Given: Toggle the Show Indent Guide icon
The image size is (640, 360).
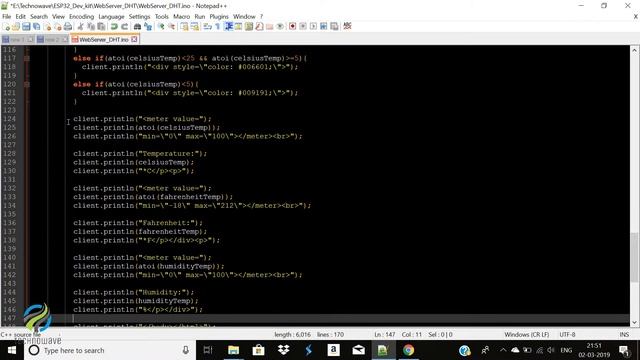Looking at the screenshot, I should click(229, 27).
